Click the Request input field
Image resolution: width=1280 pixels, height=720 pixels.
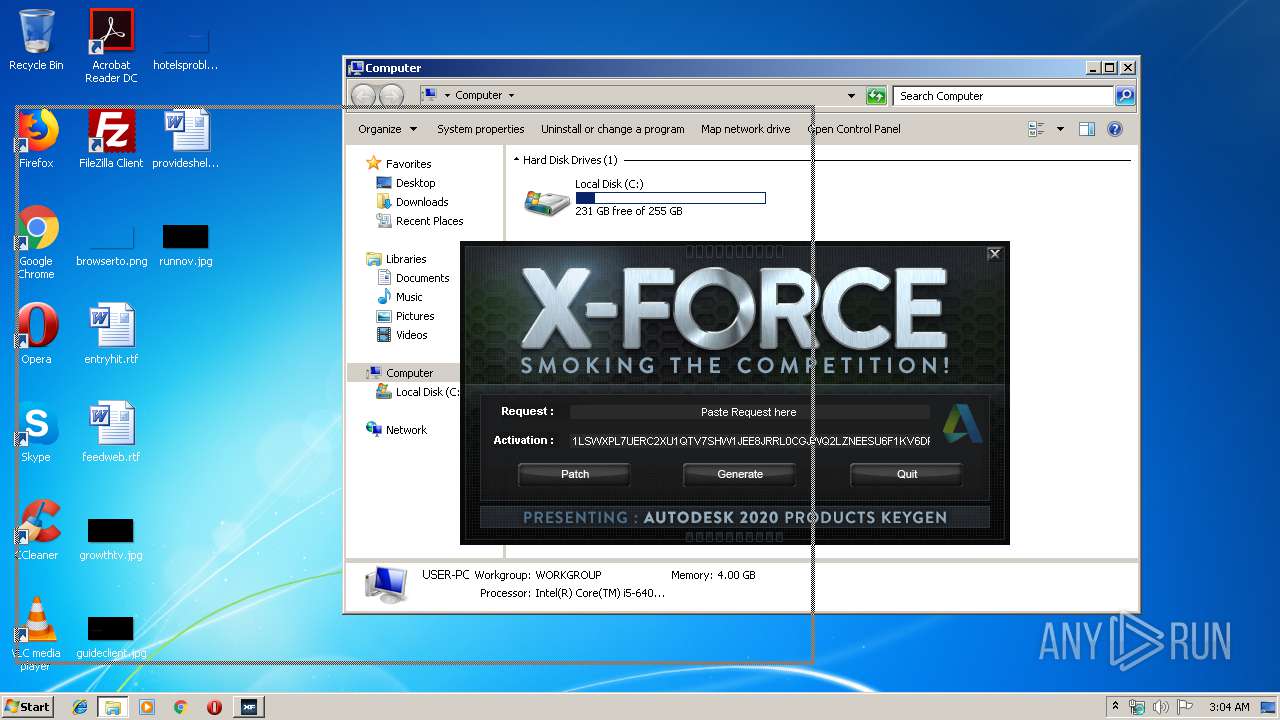tap(749, 412)
